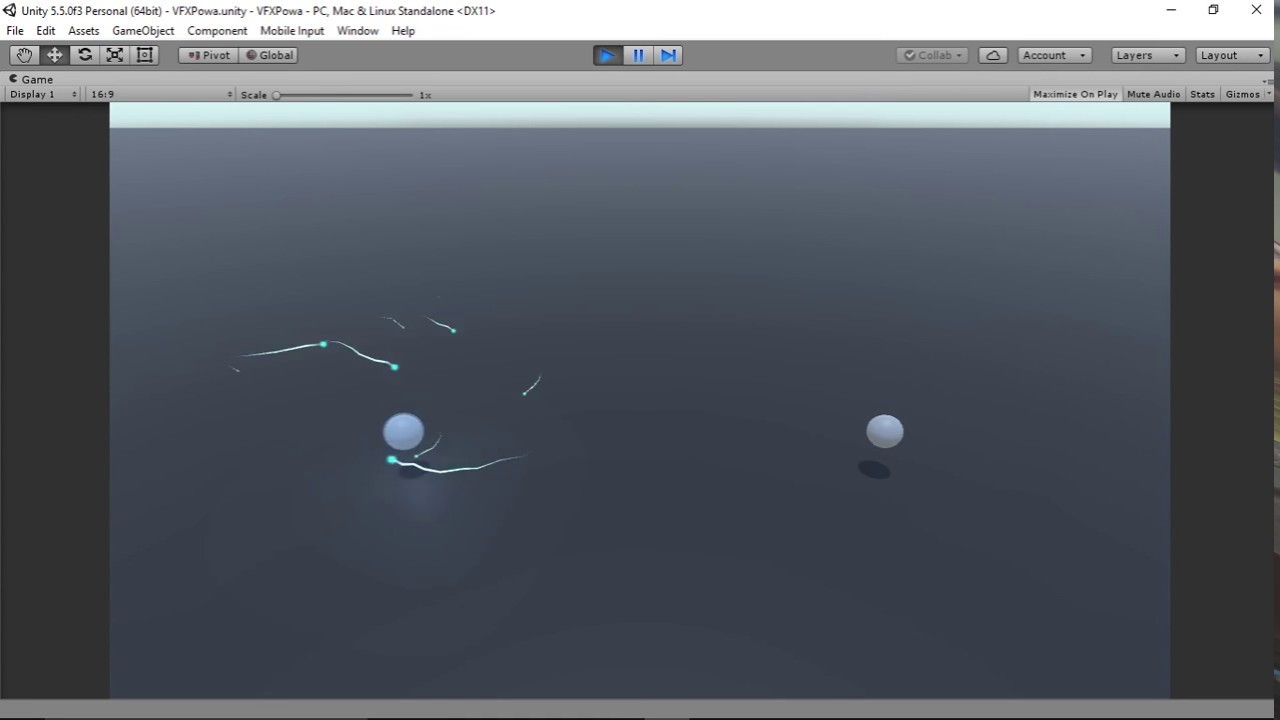Image resolution: width=1280 pixels, height=720 pixels.
Task: Select the Rotate tool
Action: (x=84, y=55)
